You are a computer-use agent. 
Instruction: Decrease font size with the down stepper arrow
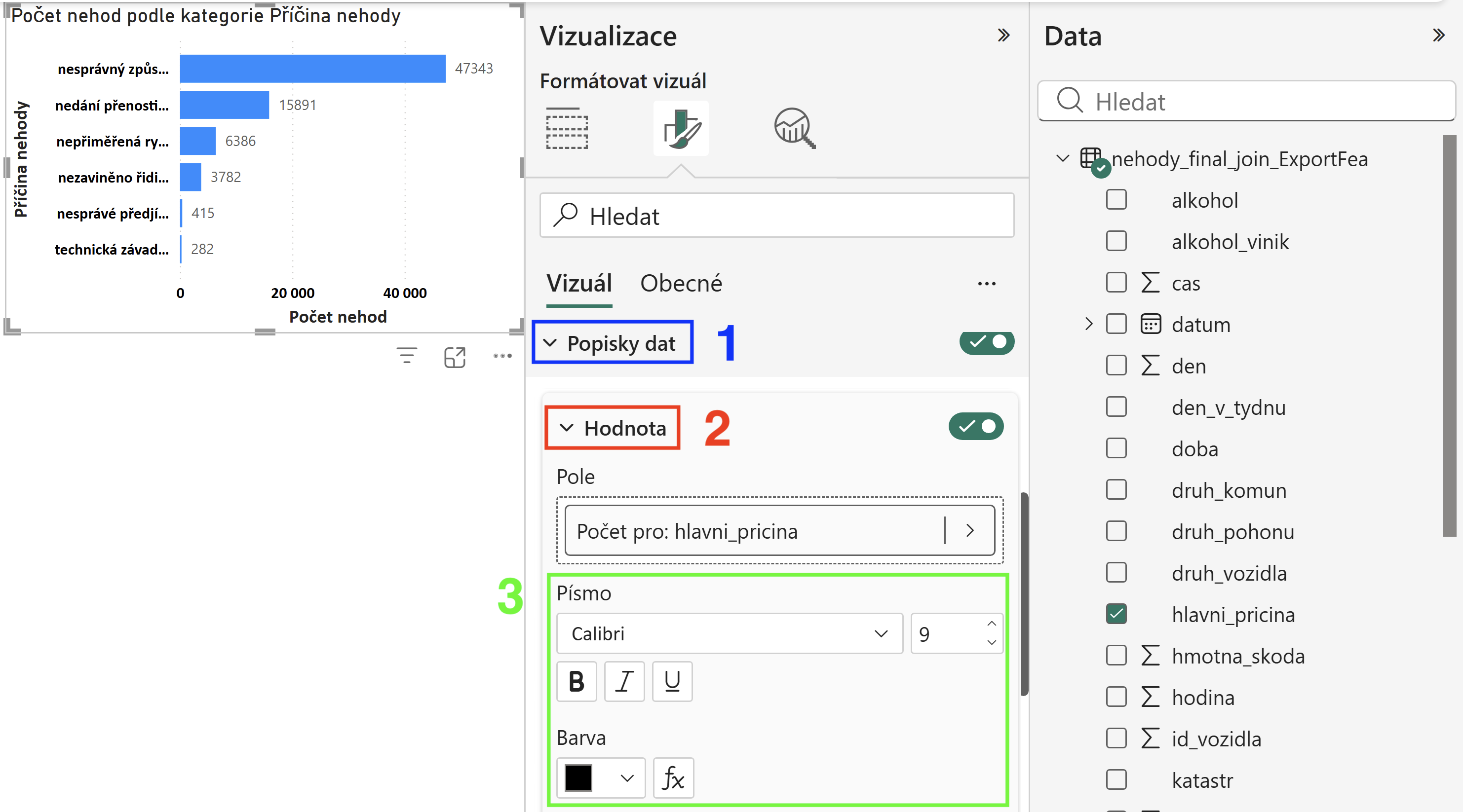click(992, 643)
